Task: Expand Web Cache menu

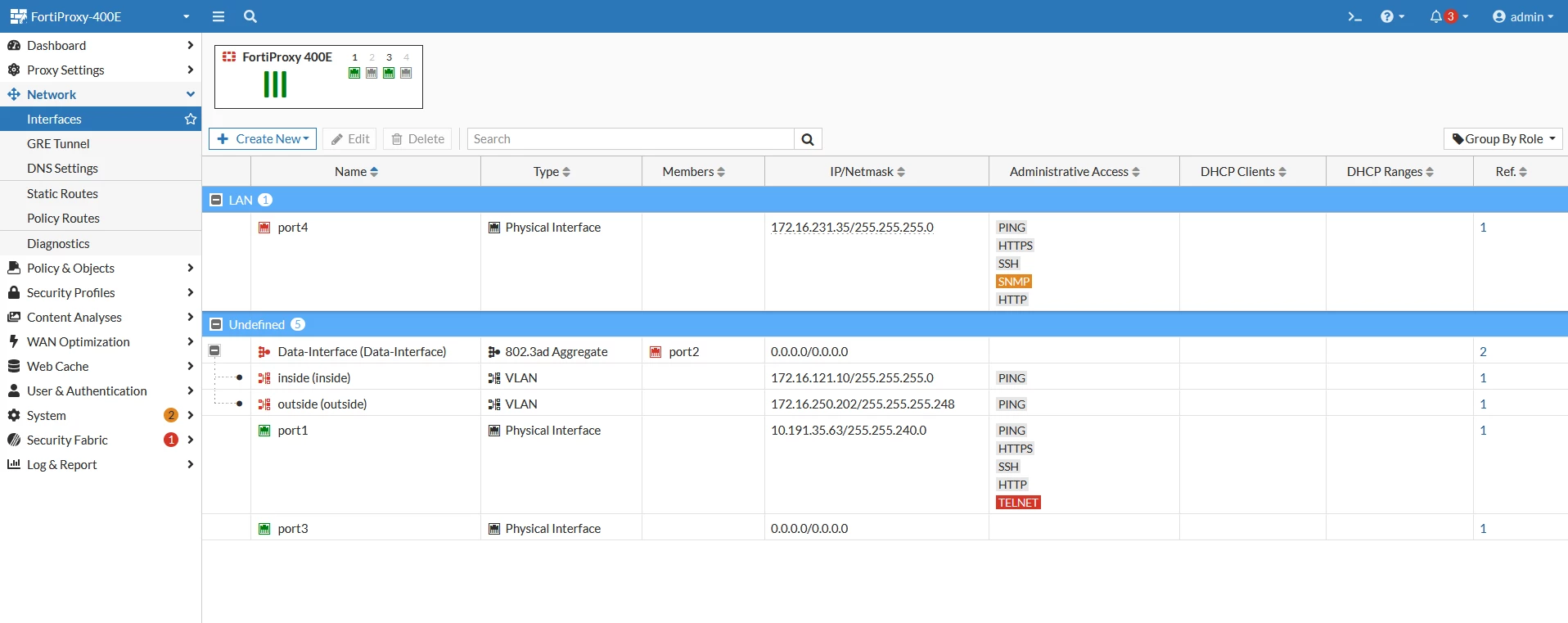Action: tap(101, 366)
